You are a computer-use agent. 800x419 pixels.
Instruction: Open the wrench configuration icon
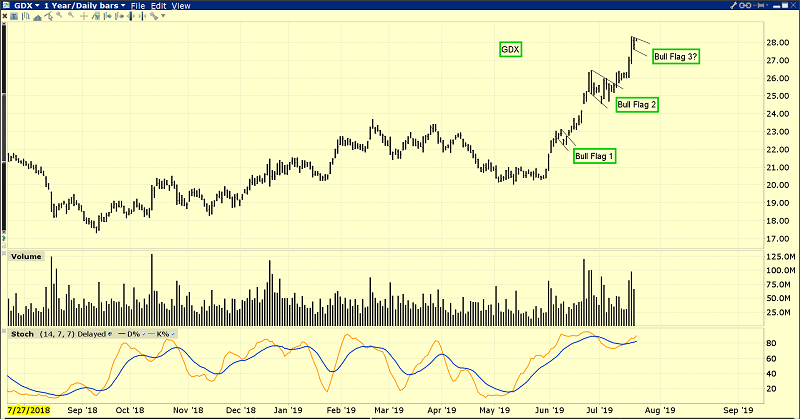pyautogui.click(x=734, y=5)
